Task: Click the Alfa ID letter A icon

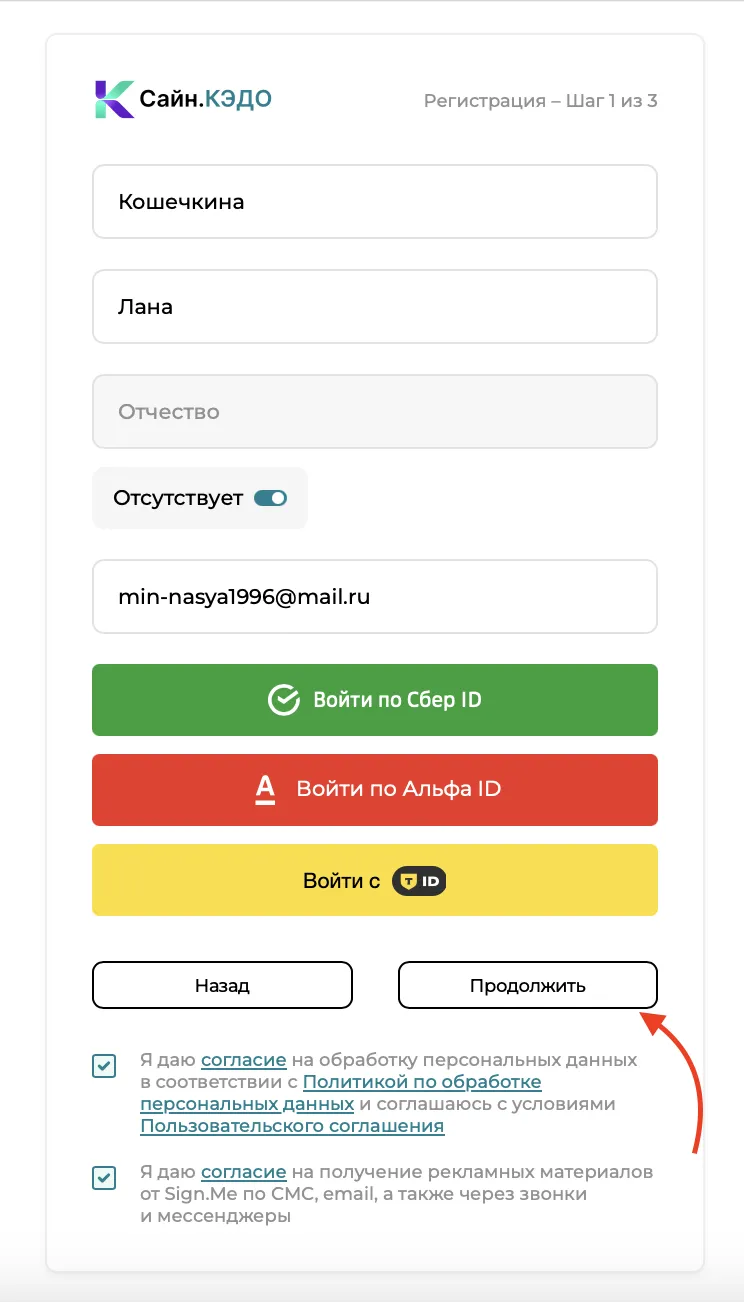Action: (265, 789)
